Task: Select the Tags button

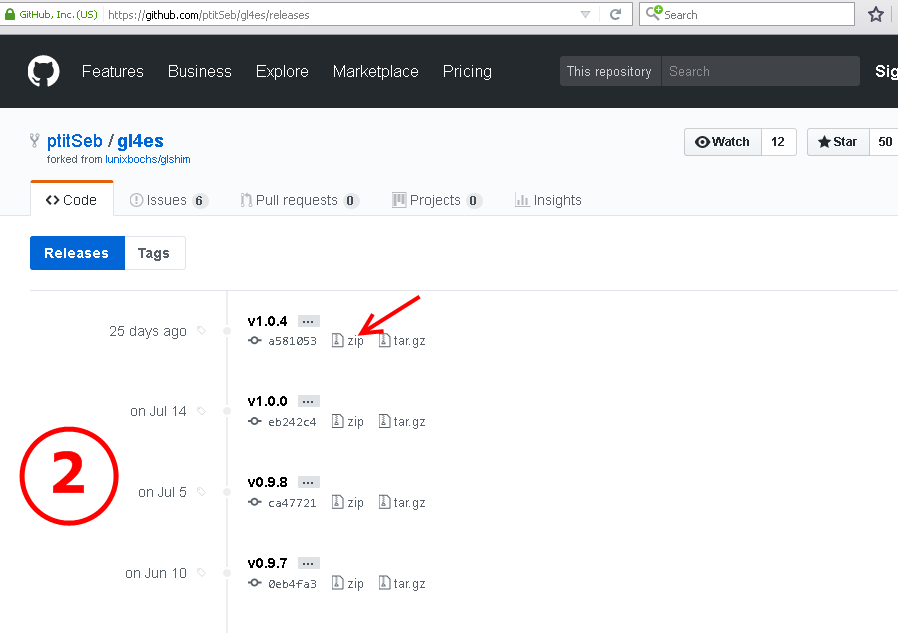Action: click(155, 253)
